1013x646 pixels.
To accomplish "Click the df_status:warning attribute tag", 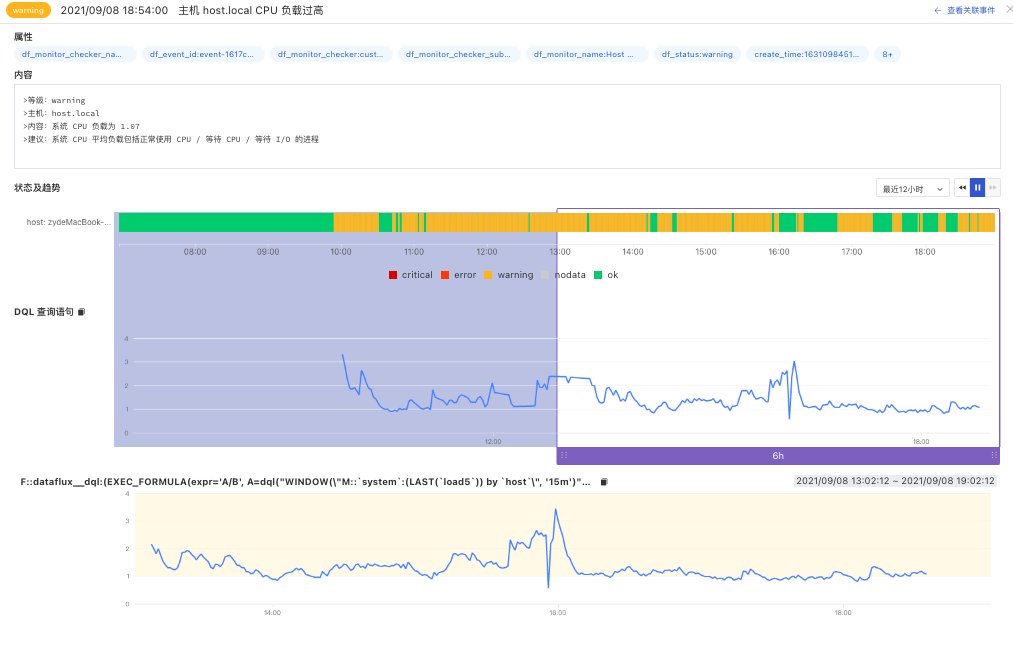I will pos(697,54).
